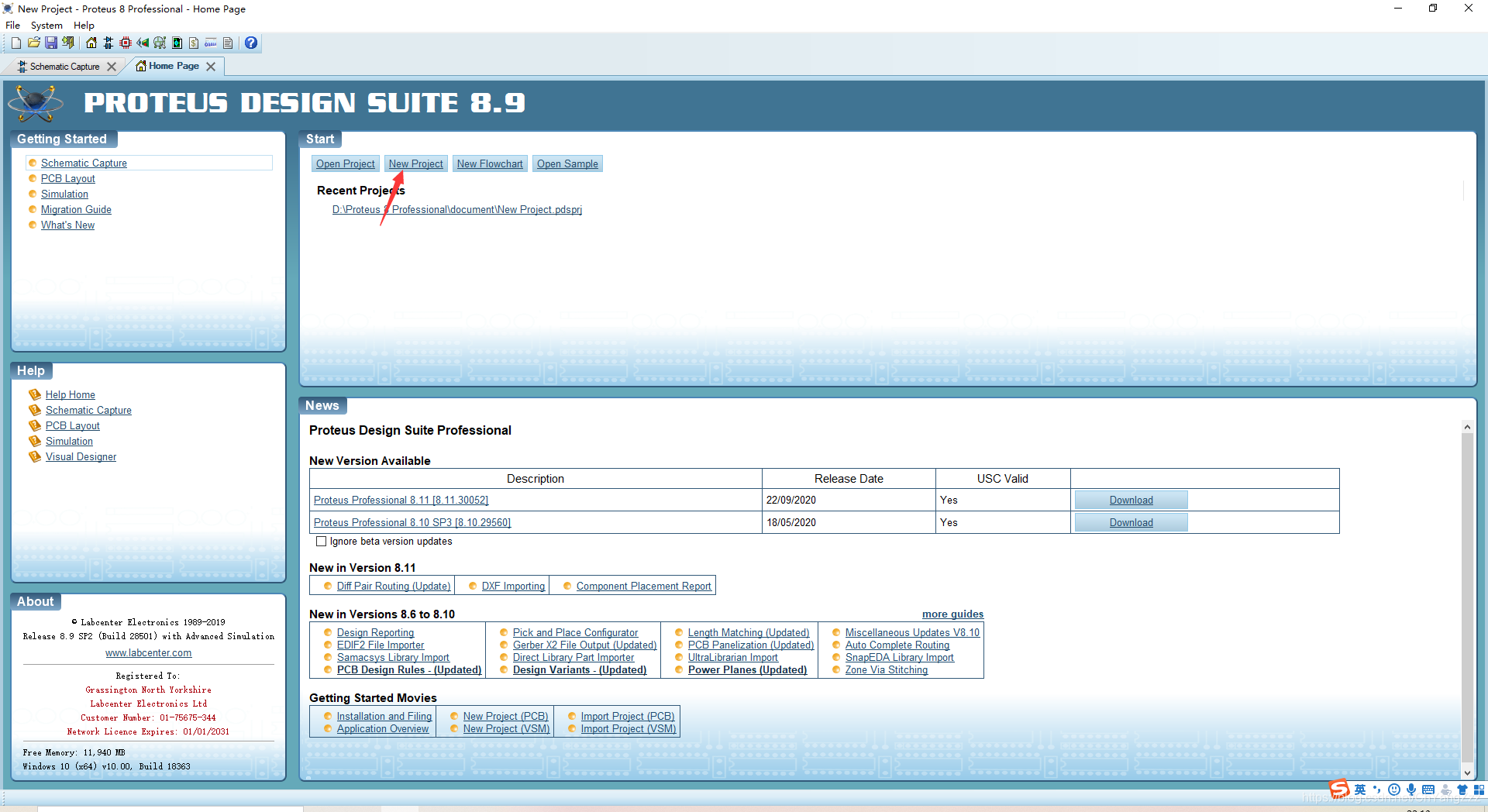Open PCB Layout chip icon
Image resolution: width=1488 pixels, height=812 pixels.
pos(126,43)
